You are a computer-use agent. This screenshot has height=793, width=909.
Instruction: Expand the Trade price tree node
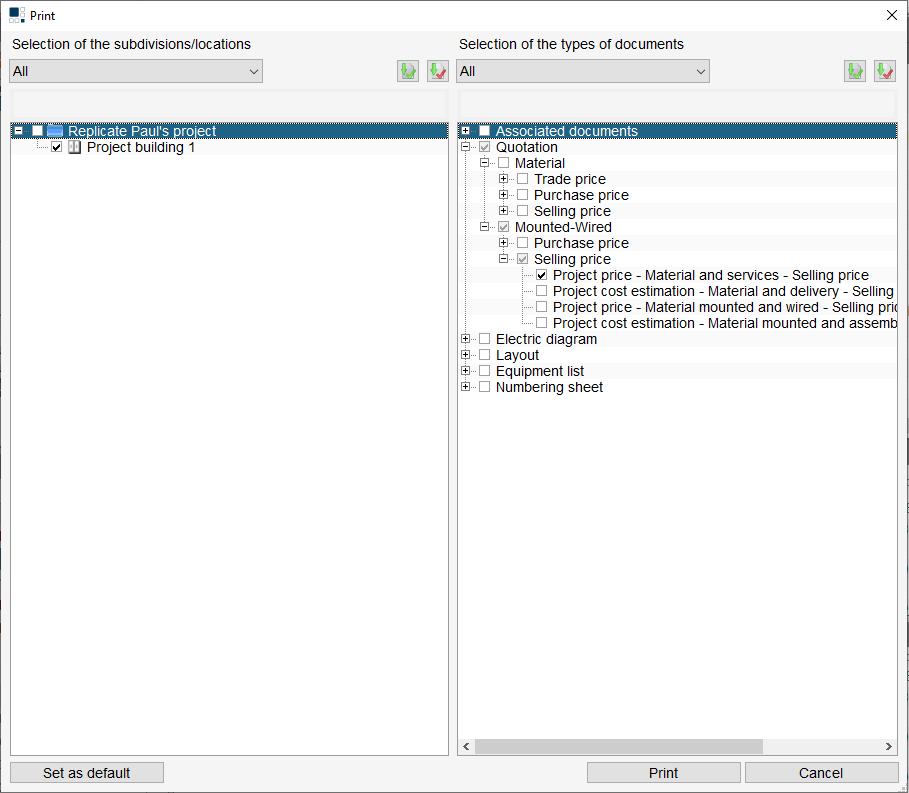[x=503, y=178]
